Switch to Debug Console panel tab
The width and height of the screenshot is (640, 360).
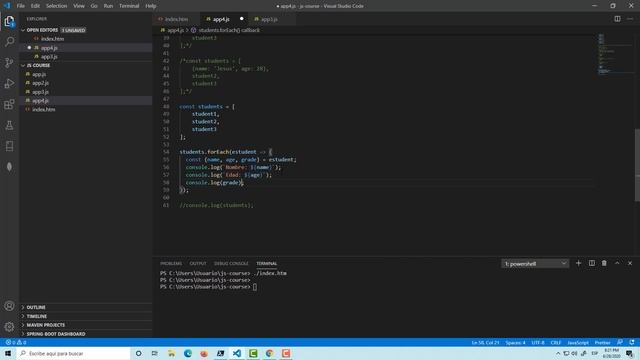[x=231, y=264]
